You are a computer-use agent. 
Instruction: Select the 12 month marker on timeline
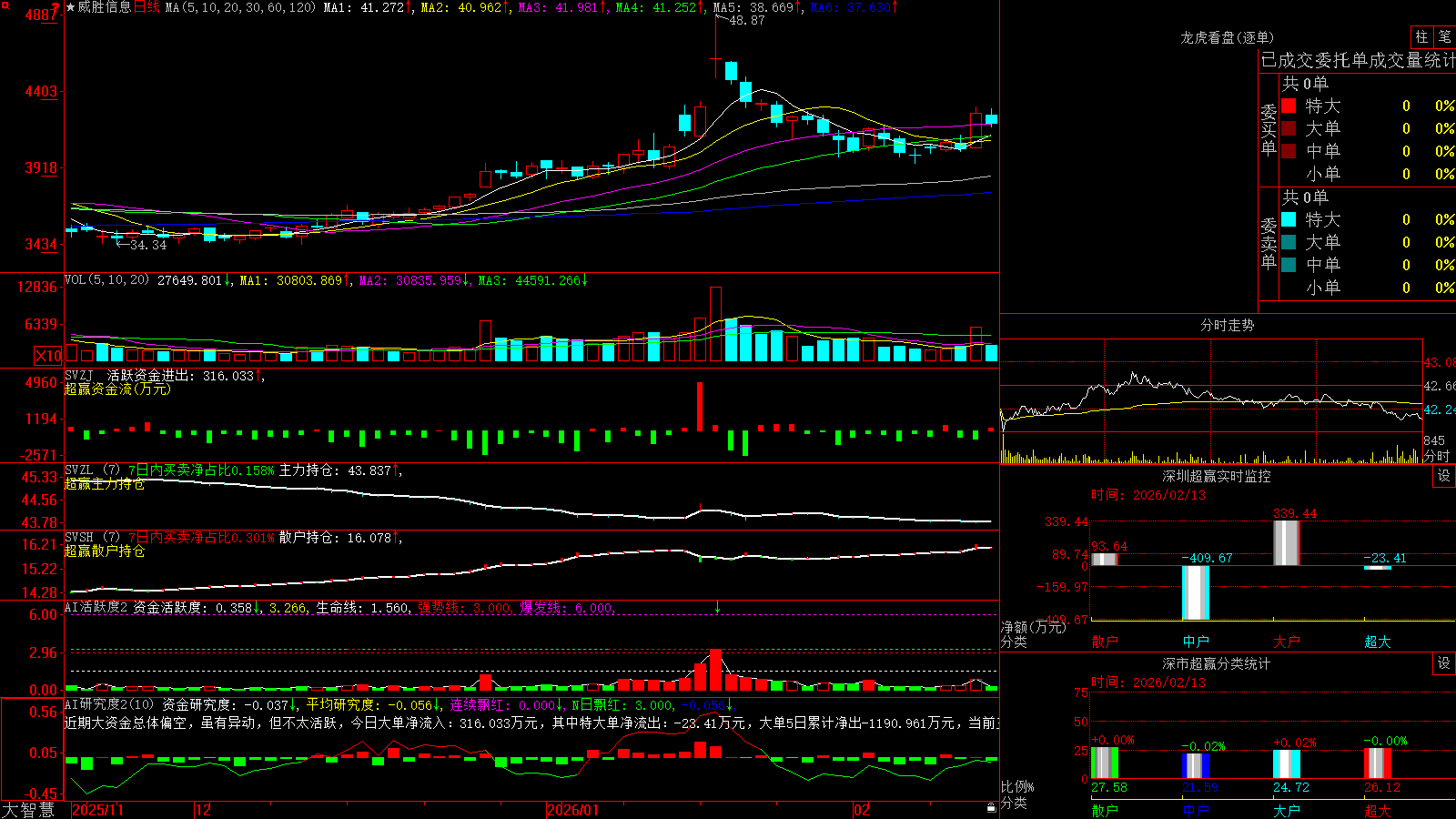[x=204, y=810]
